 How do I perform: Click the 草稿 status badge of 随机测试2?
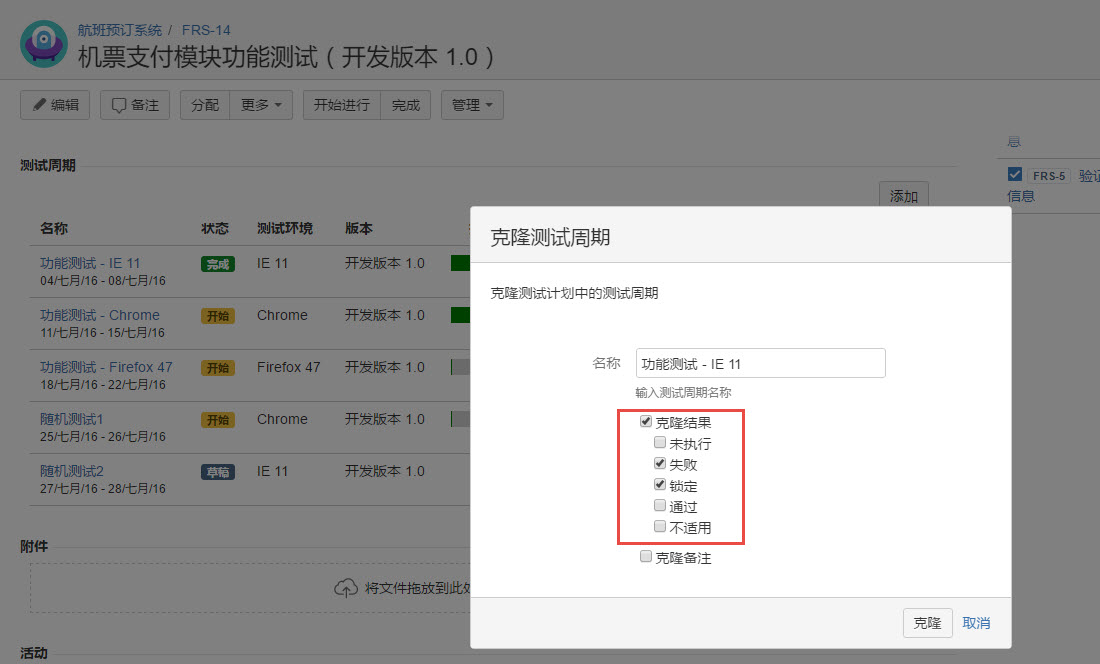click(x=217, y=472)
